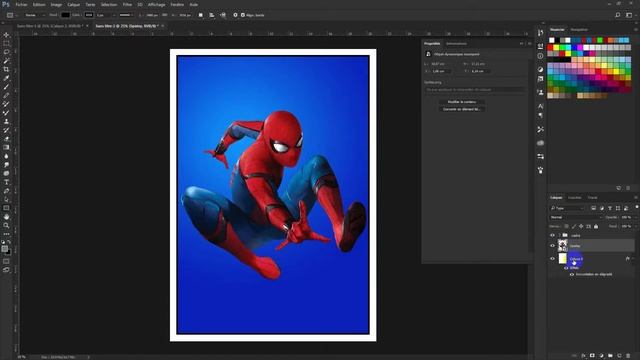Click the search magnifier icon

(x=618, y=15)
